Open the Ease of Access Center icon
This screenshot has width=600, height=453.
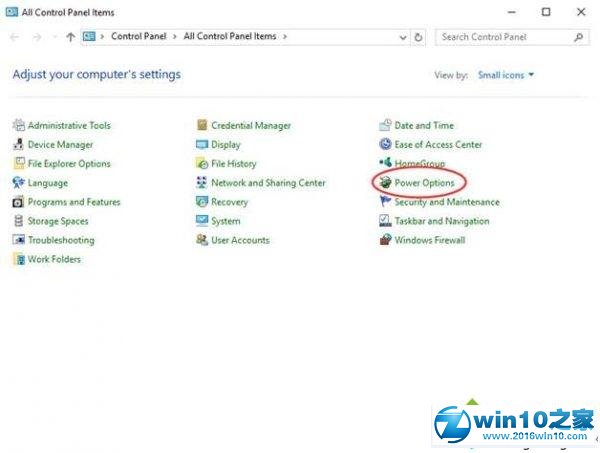385,145
